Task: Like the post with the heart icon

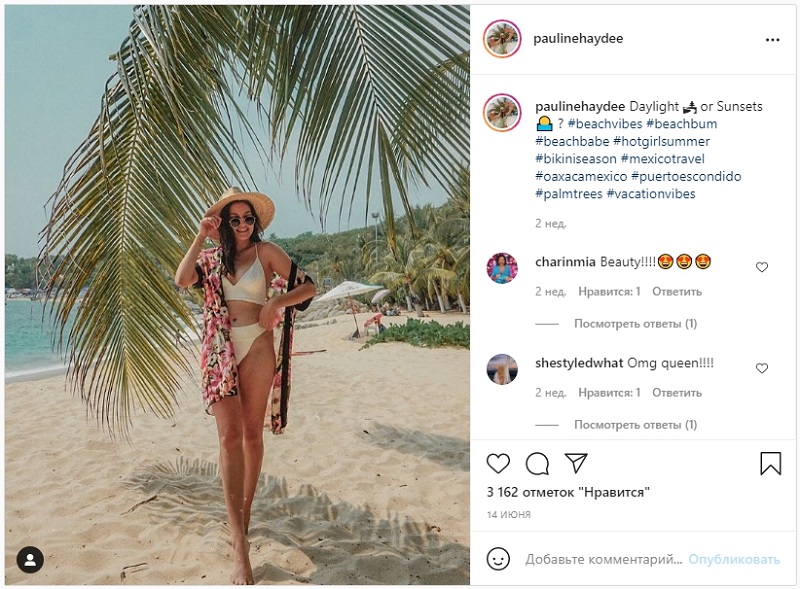Action: pyautogui.click(x=498, y=463)
